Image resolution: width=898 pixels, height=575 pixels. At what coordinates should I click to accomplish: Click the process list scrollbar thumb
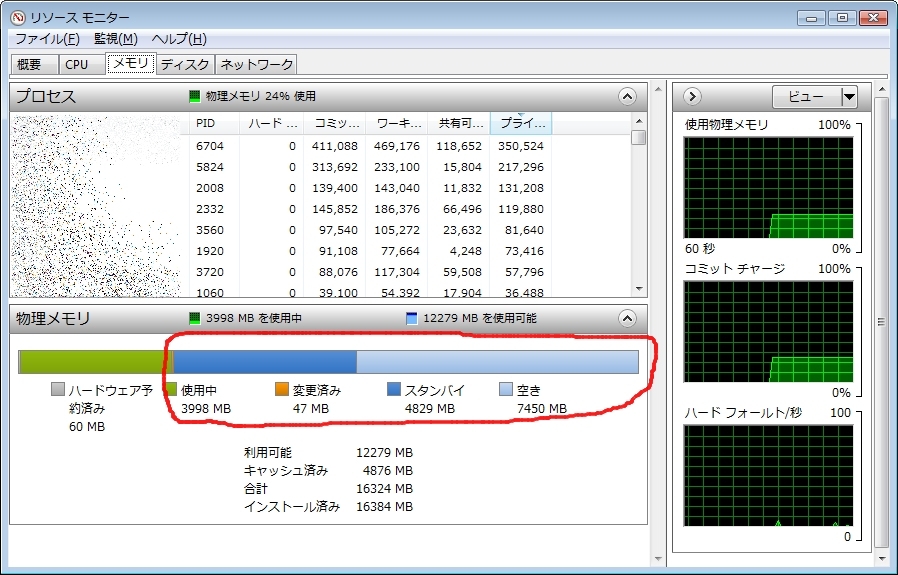click(639, 137)
